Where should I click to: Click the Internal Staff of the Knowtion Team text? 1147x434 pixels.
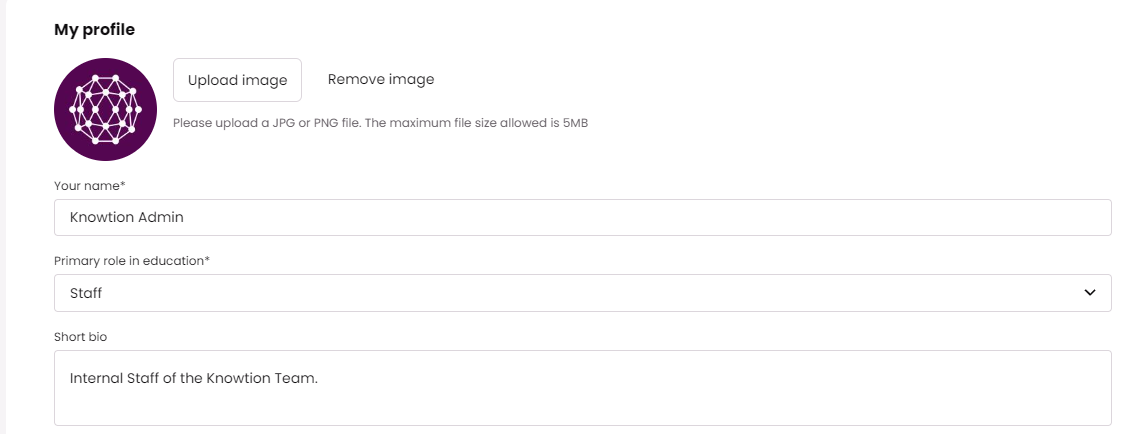tap(193, 378)
